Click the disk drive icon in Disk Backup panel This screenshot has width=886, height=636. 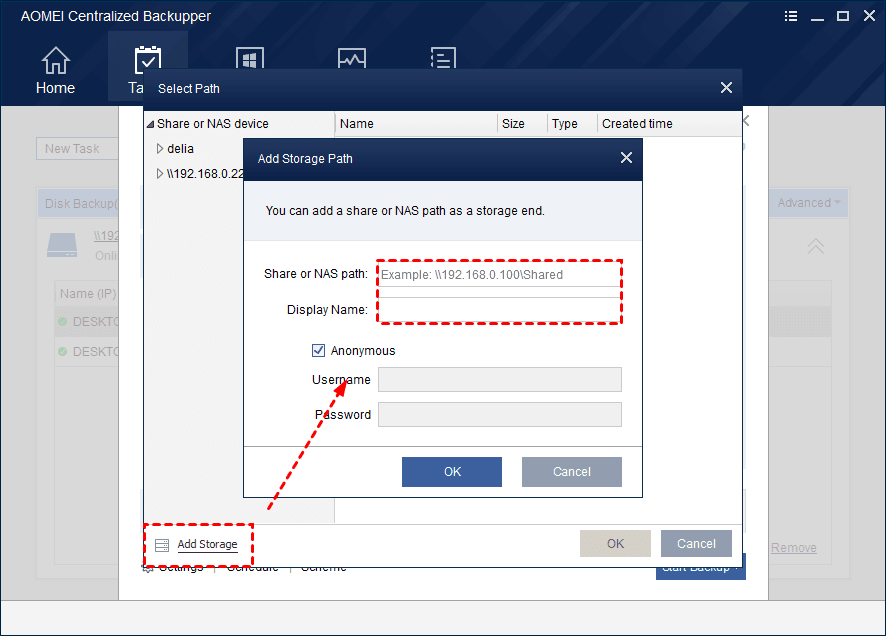click(62, 246)
